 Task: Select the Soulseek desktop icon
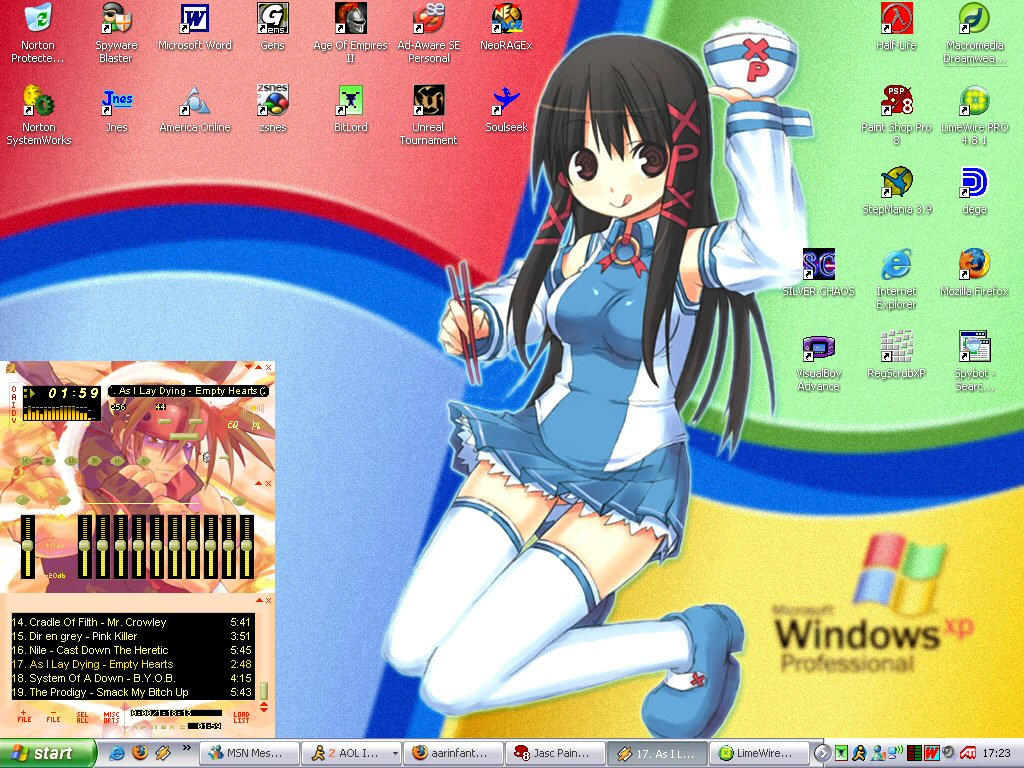point(506,109)
